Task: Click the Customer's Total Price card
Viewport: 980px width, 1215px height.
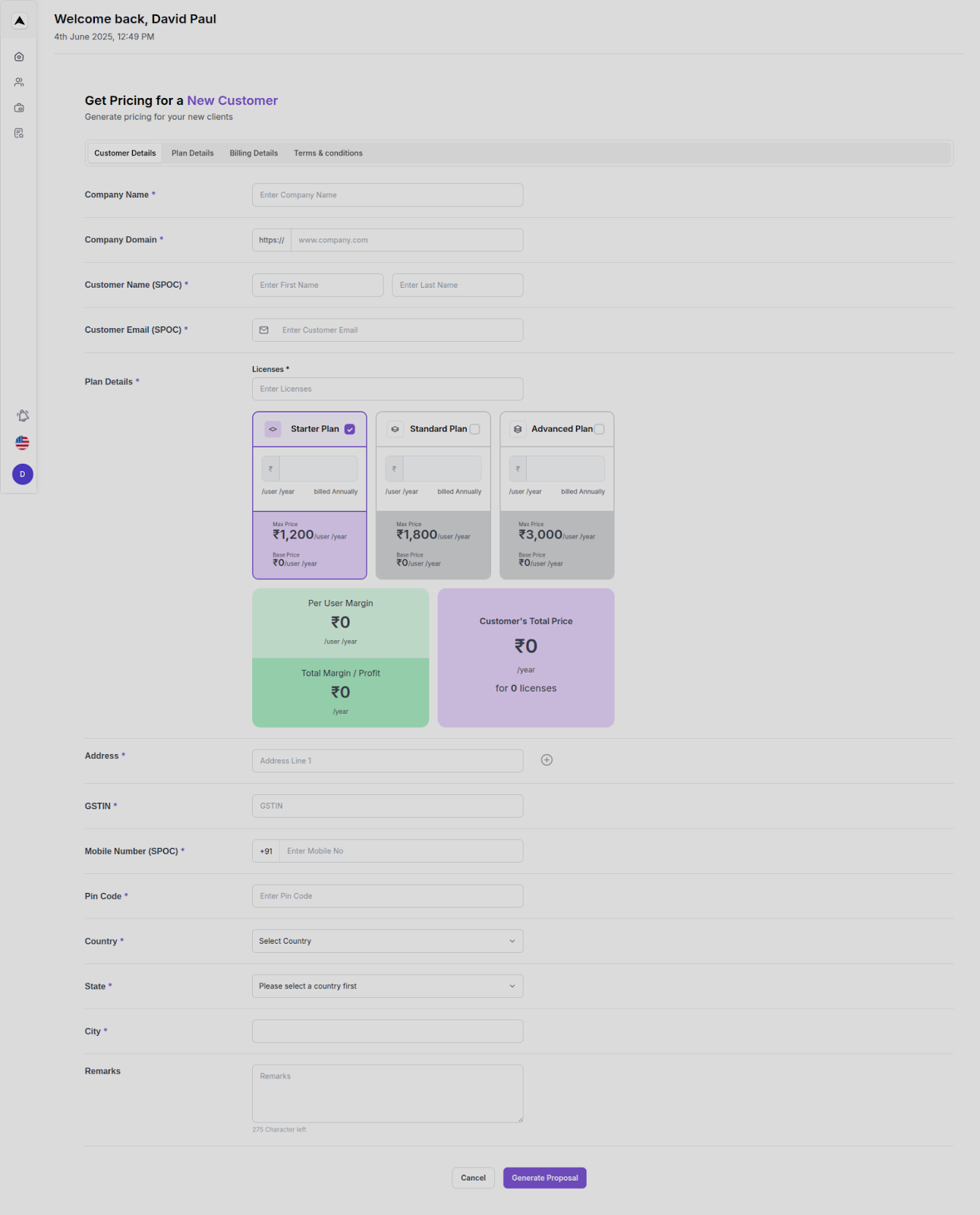Action: 526,658
